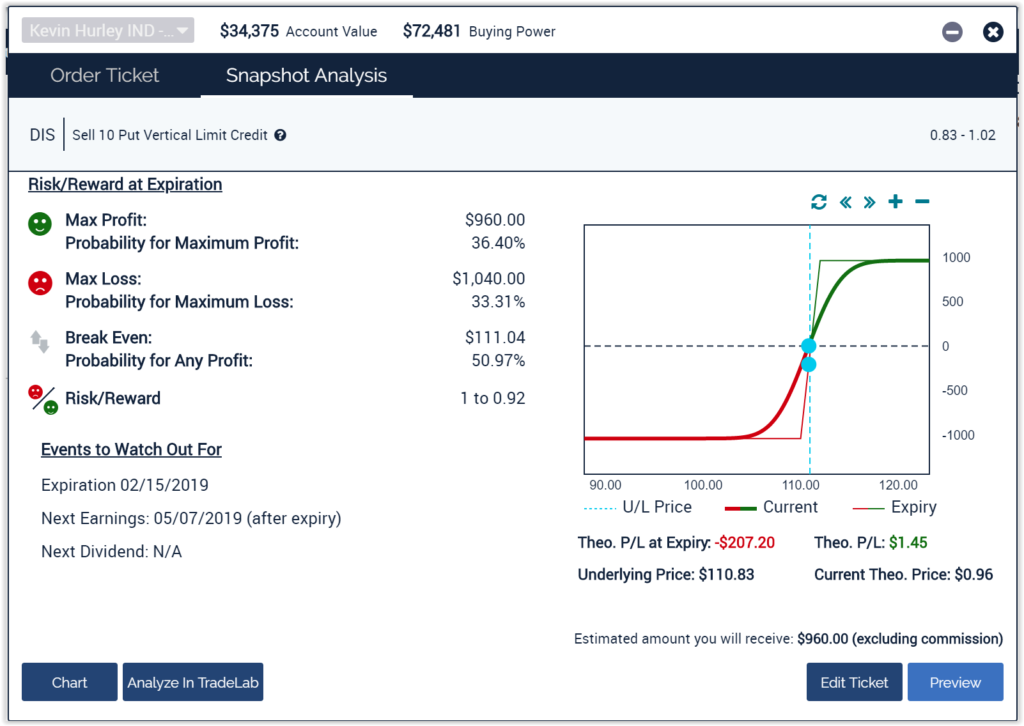Image resolution: width=1024 pixels, height=726 pixels.
Task: Click the Risk/Reward faces icon
Action: tap(43, 399)
